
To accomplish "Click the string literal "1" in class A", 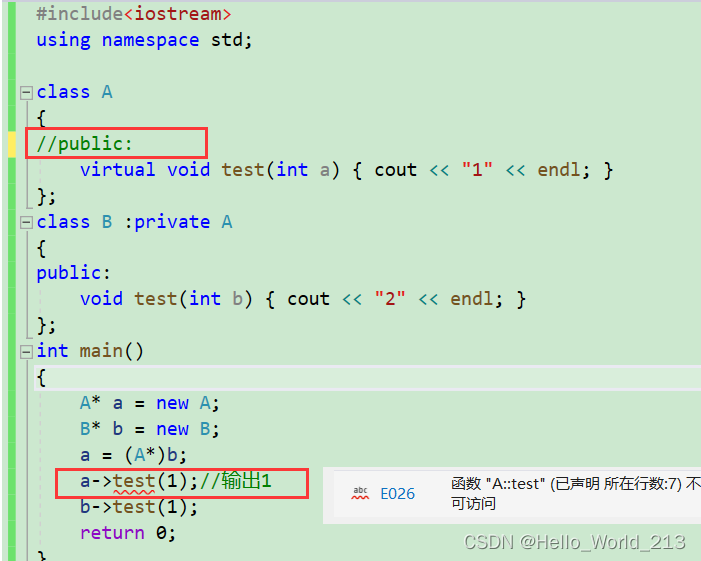I will click(477, 170).
